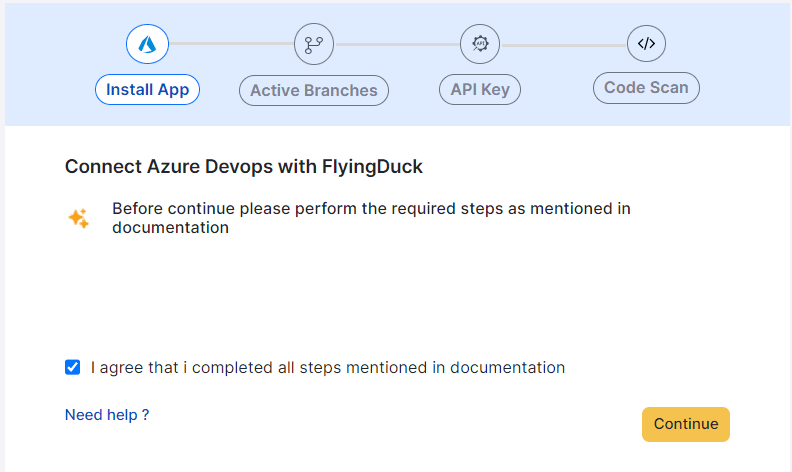Click the git branch step icon
Viewport: 792px width, 472px height.
pyautogui.click(x=313, y=44)
